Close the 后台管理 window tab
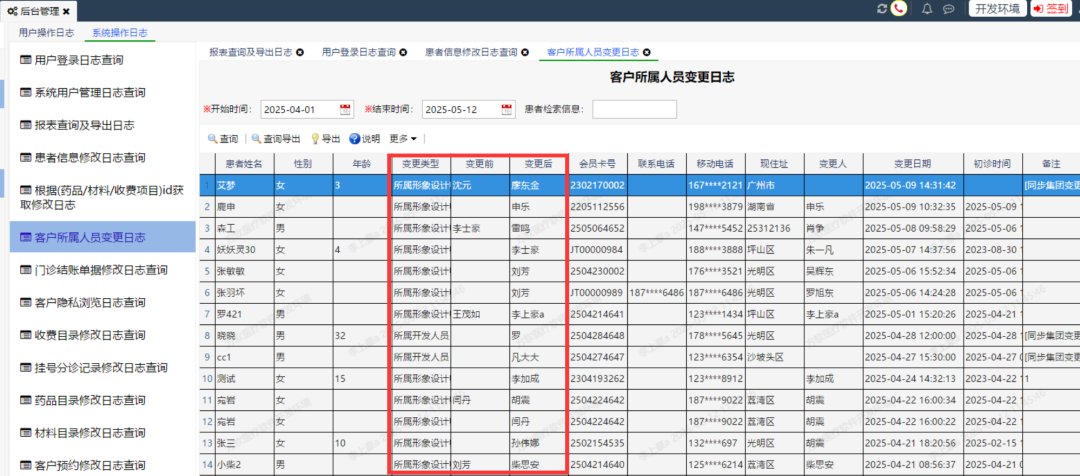1080x476 pixels. 66,11
